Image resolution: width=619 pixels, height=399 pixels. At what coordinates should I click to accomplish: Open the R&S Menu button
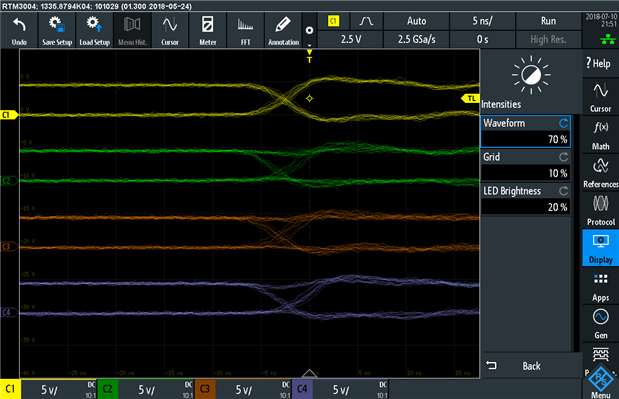pyautogui.click(x=600, y=381)
